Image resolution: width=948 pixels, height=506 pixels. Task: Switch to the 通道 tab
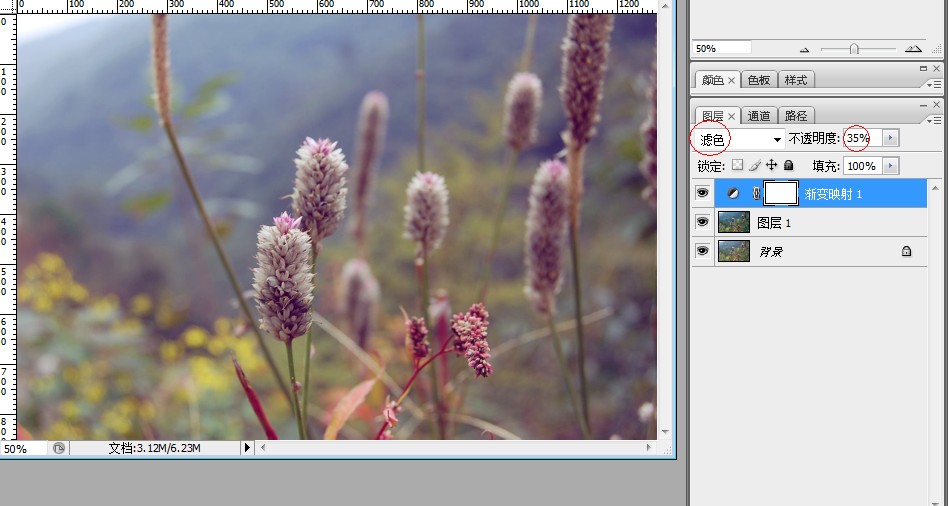tap(760, 116)
